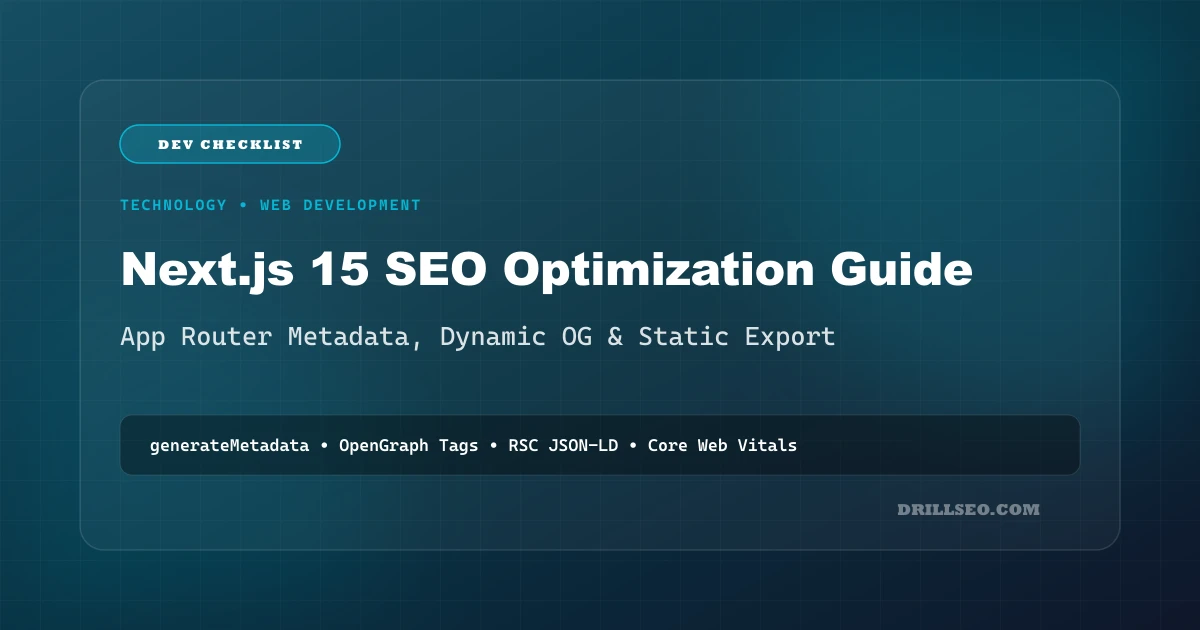
Task: Click the 'Core Web Vitals' keyword
Action: [x=722, y=445]
